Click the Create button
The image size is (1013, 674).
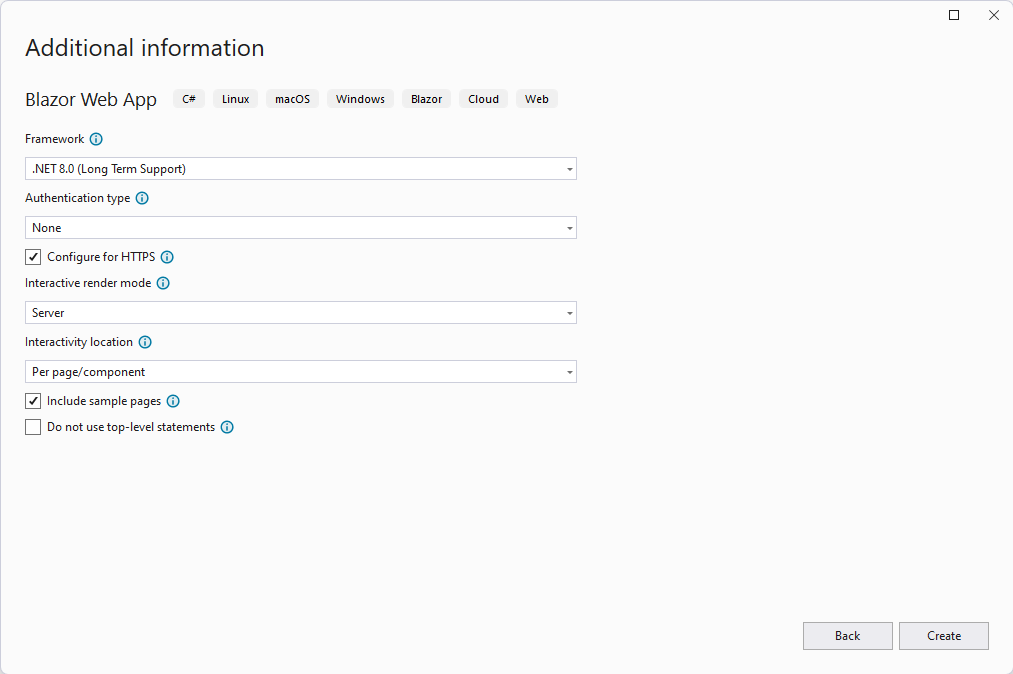point(944,636)
